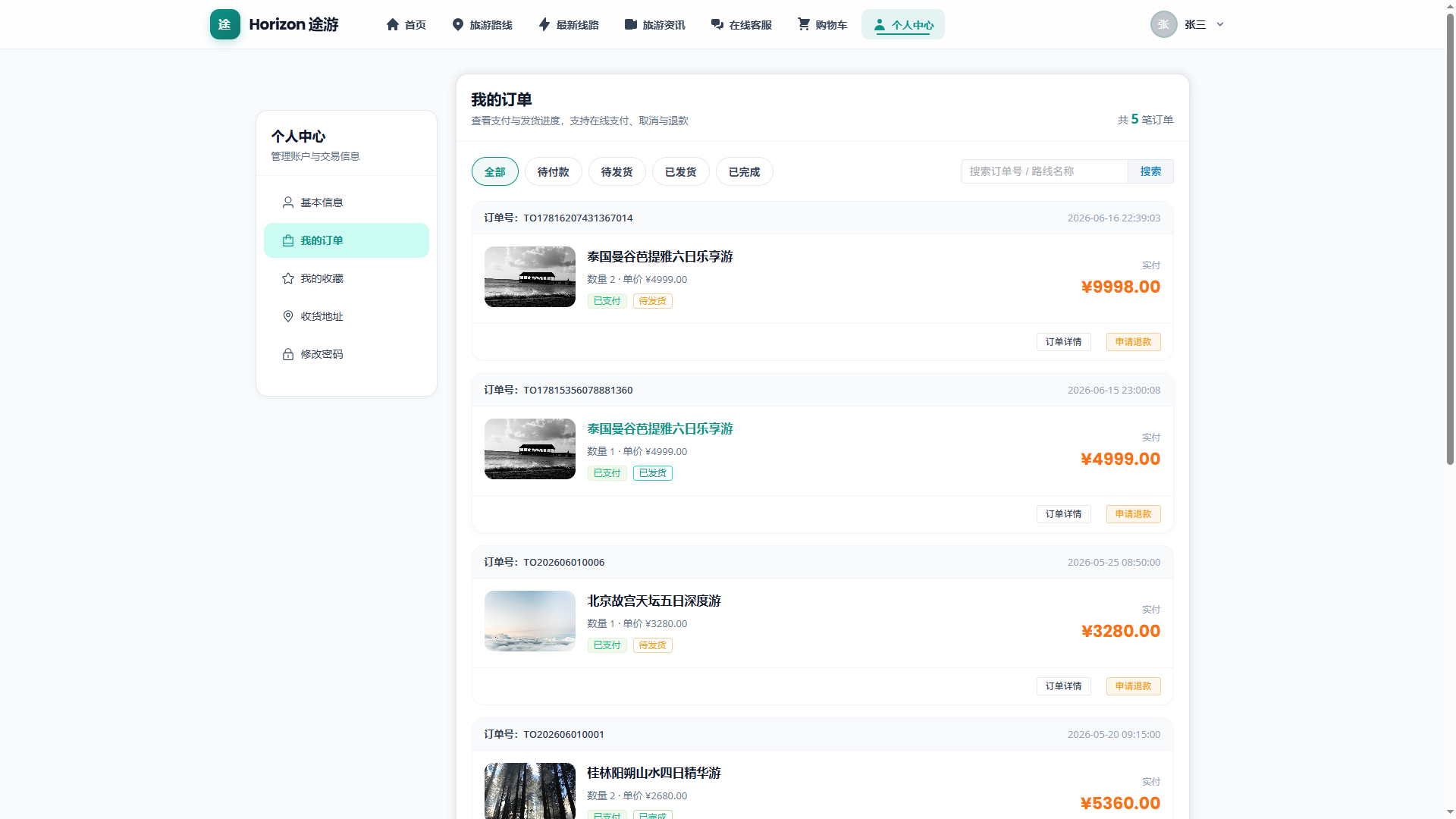This screenshot has width=1456, height=819.
Task: Open thumbnail of order TO17816207431367014
Action: pyautogui.click(x=530, y=277)
